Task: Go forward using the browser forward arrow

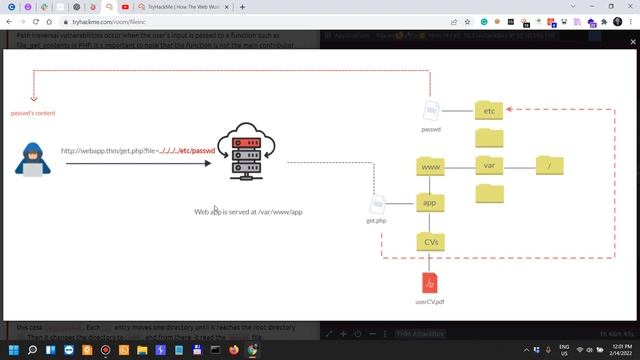Action: point(22,22)
